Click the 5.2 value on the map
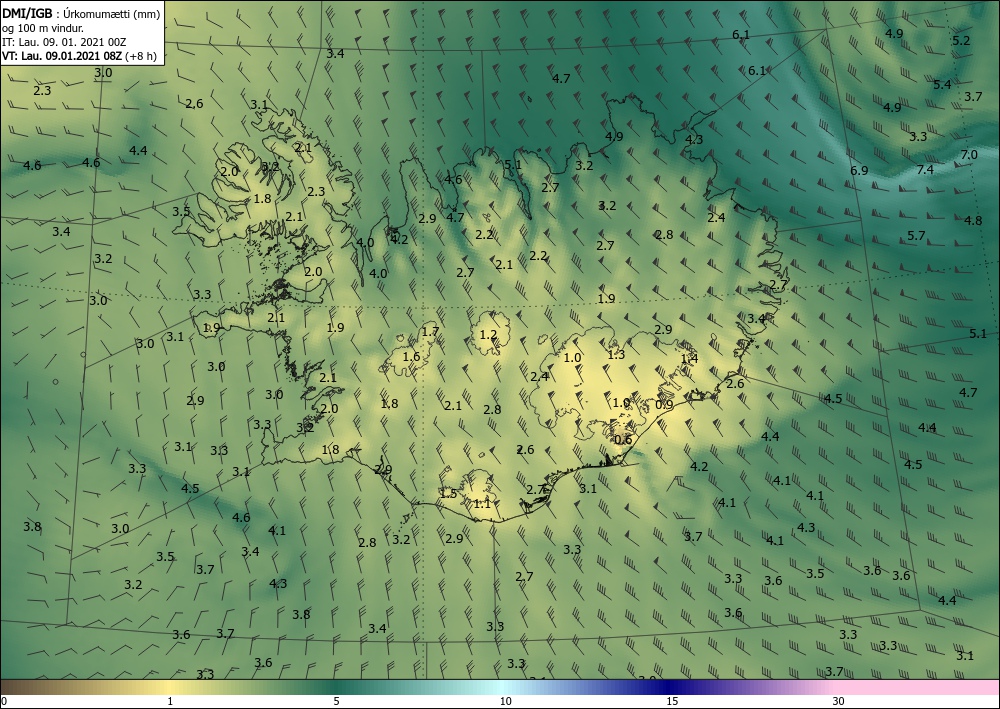 960,41
